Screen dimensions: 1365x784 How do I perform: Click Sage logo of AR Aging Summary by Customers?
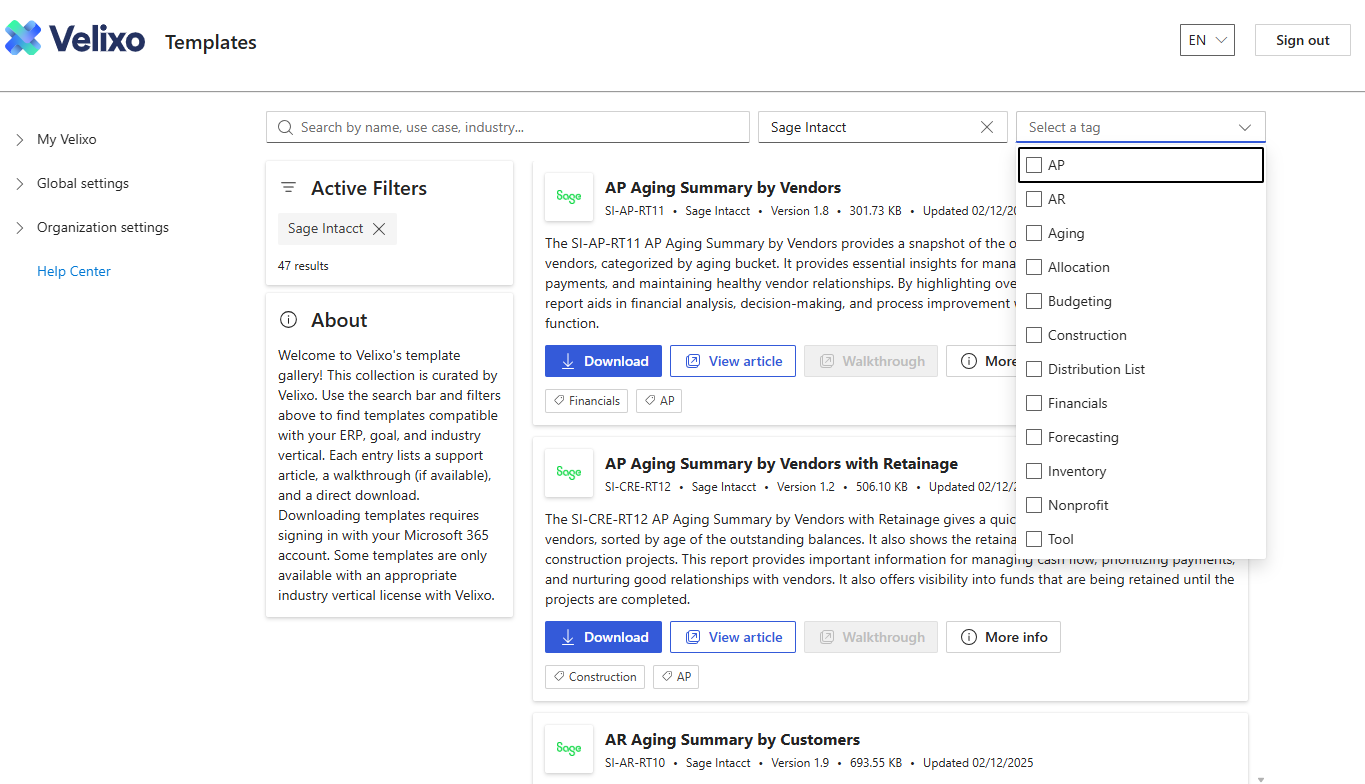point(569,748)
